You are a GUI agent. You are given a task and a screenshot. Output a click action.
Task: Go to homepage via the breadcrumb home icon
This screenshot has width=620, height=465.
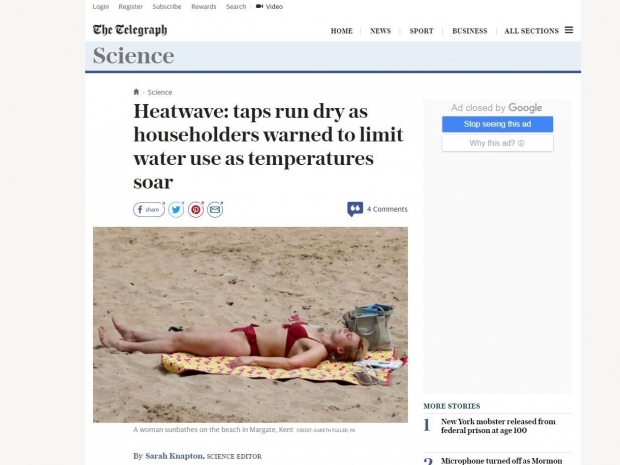click(x=136, y=92)
